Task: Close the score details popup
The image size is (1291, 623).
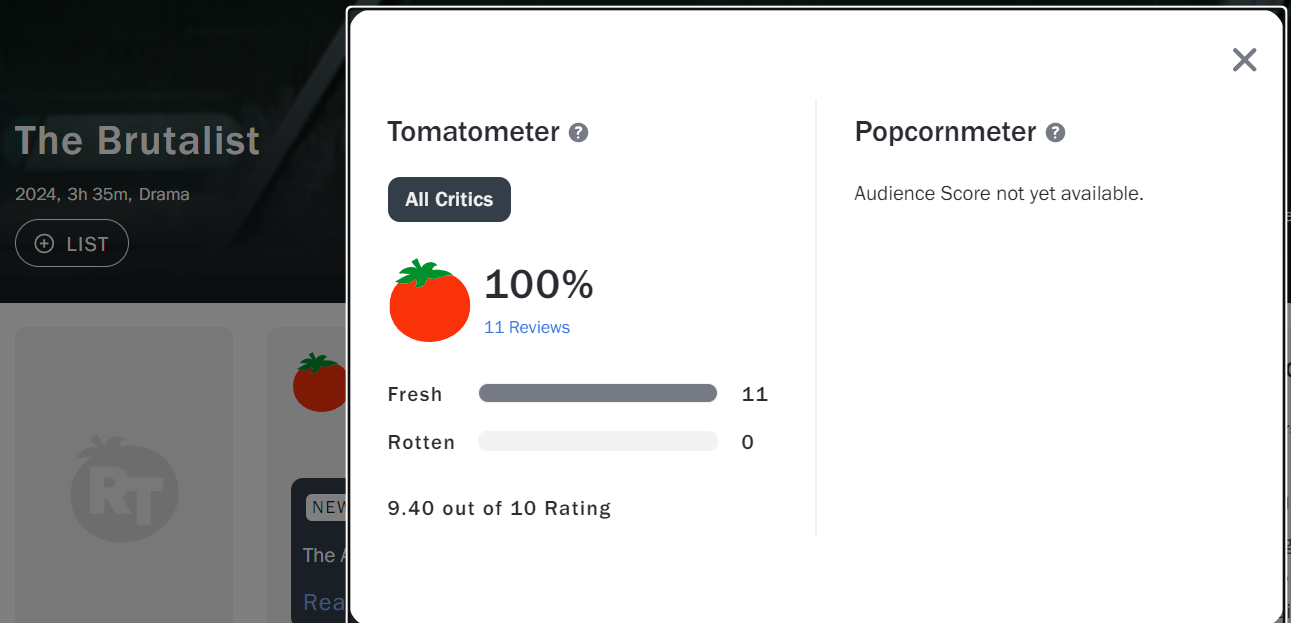Action: 1244,60
